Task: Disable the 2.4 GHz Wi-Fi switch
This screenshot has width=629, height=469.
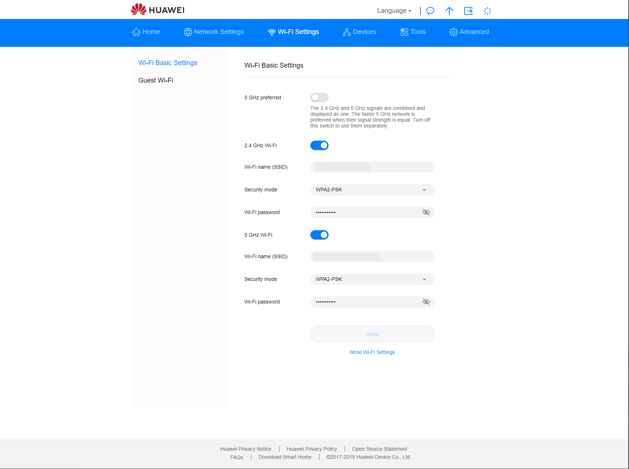Action: click(x=319, y=145)
